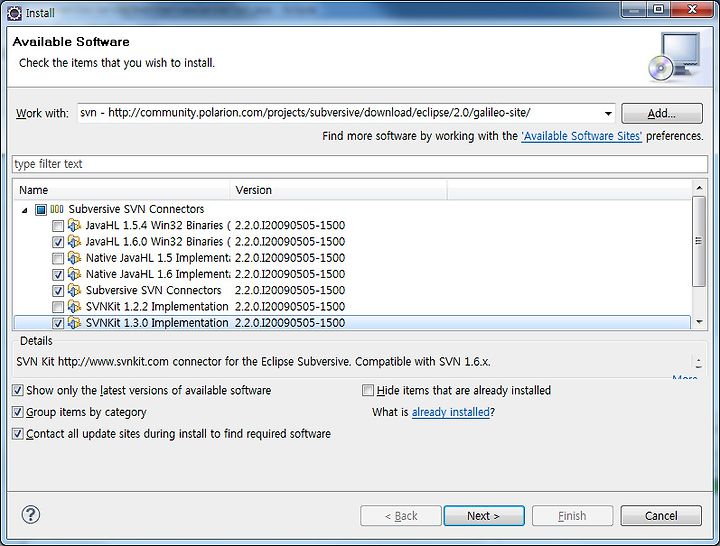720x546 pixels.
Task: Click the Cancel button
Action: click(661, 516)
